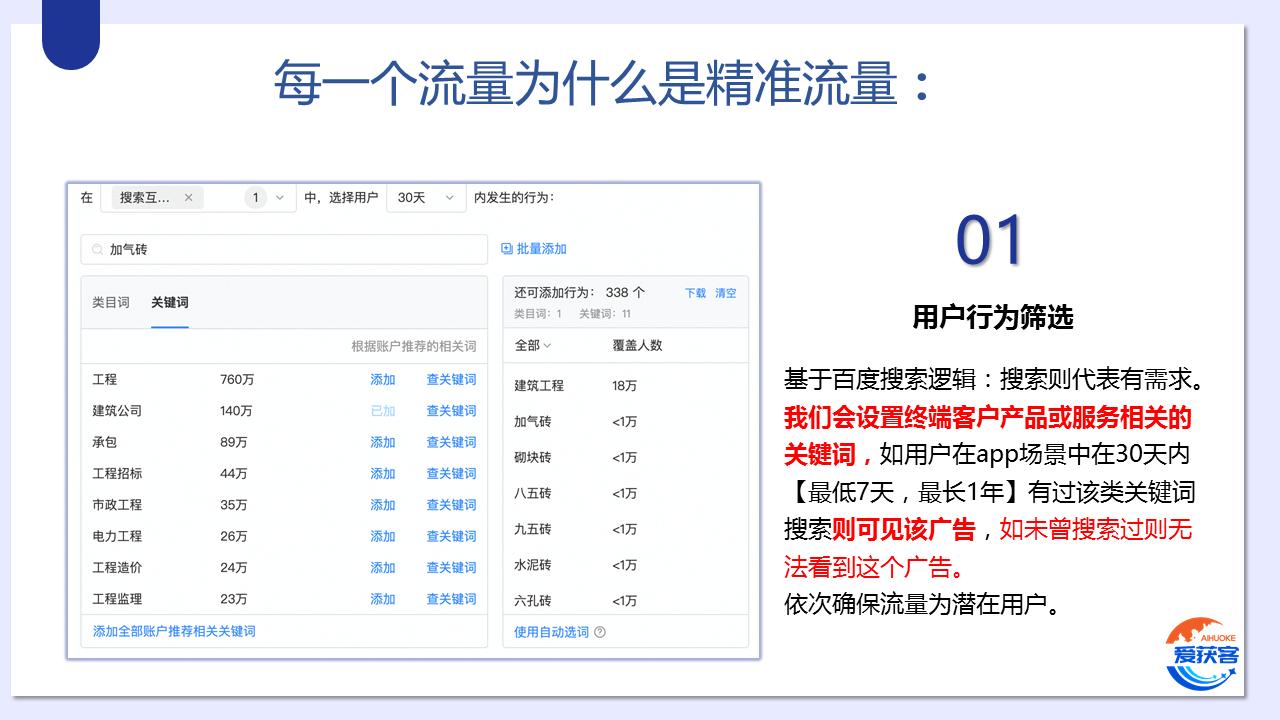Viewport: 1280px width, 720px height.
Task: Click 查关键词 for 承包
Action: coord(451,442)
